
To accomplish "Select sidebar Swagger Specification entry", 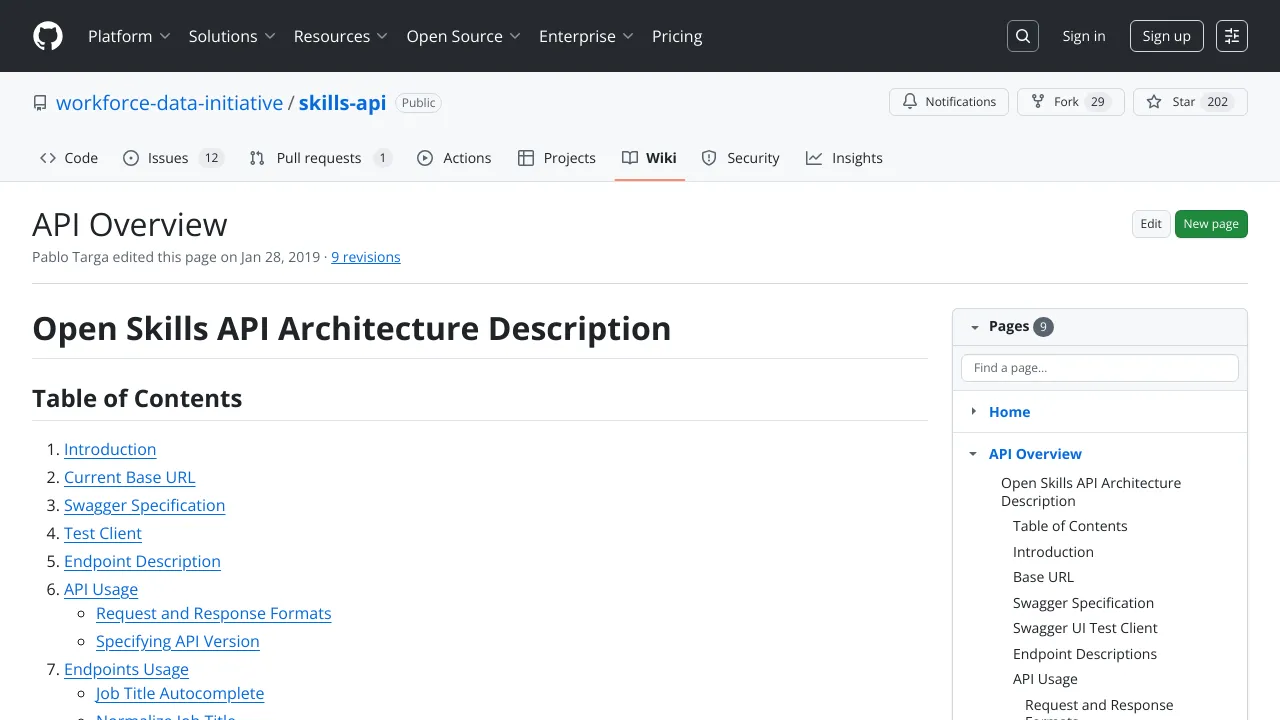I will tap(1083, 603).
